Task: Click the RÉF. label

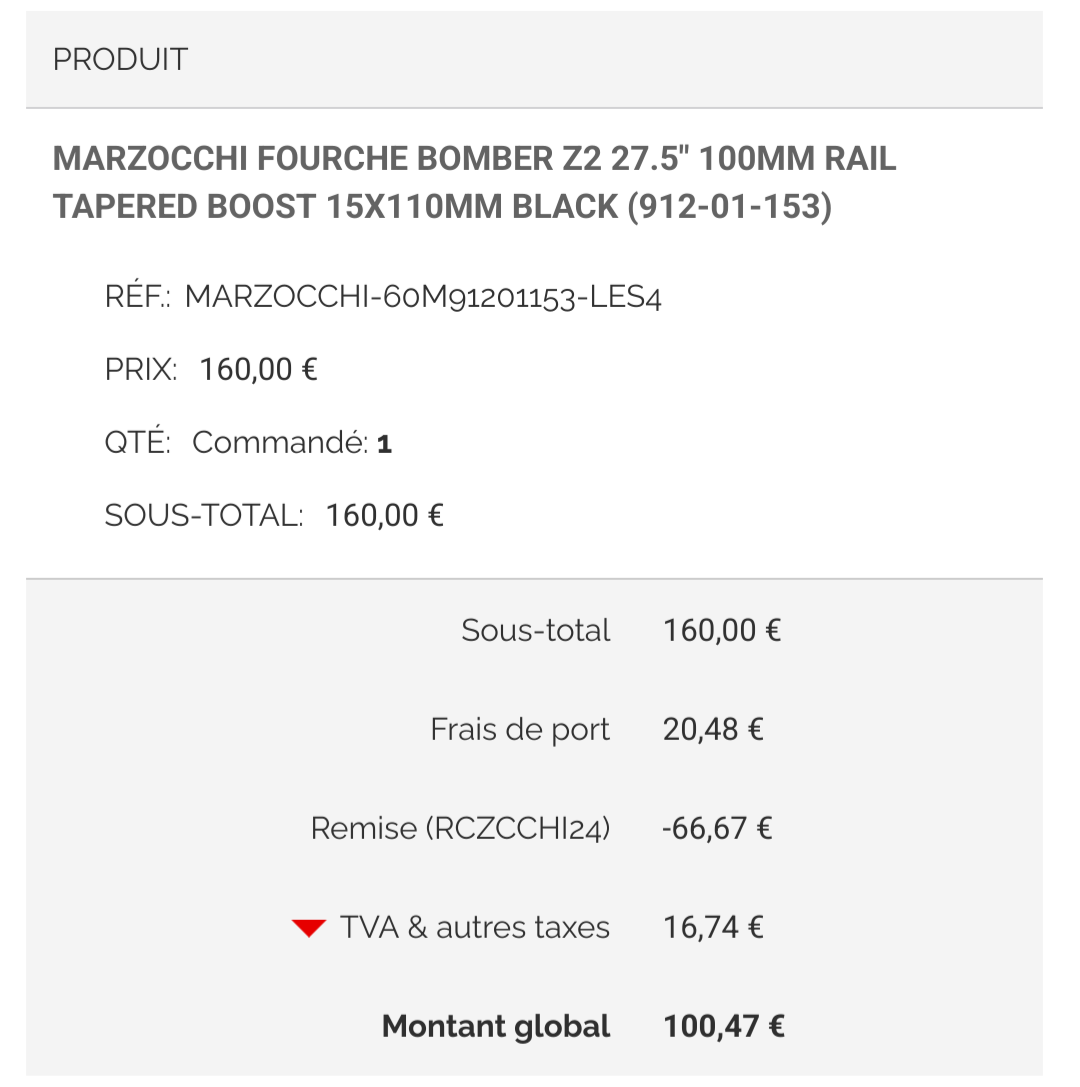Action: 138,297
